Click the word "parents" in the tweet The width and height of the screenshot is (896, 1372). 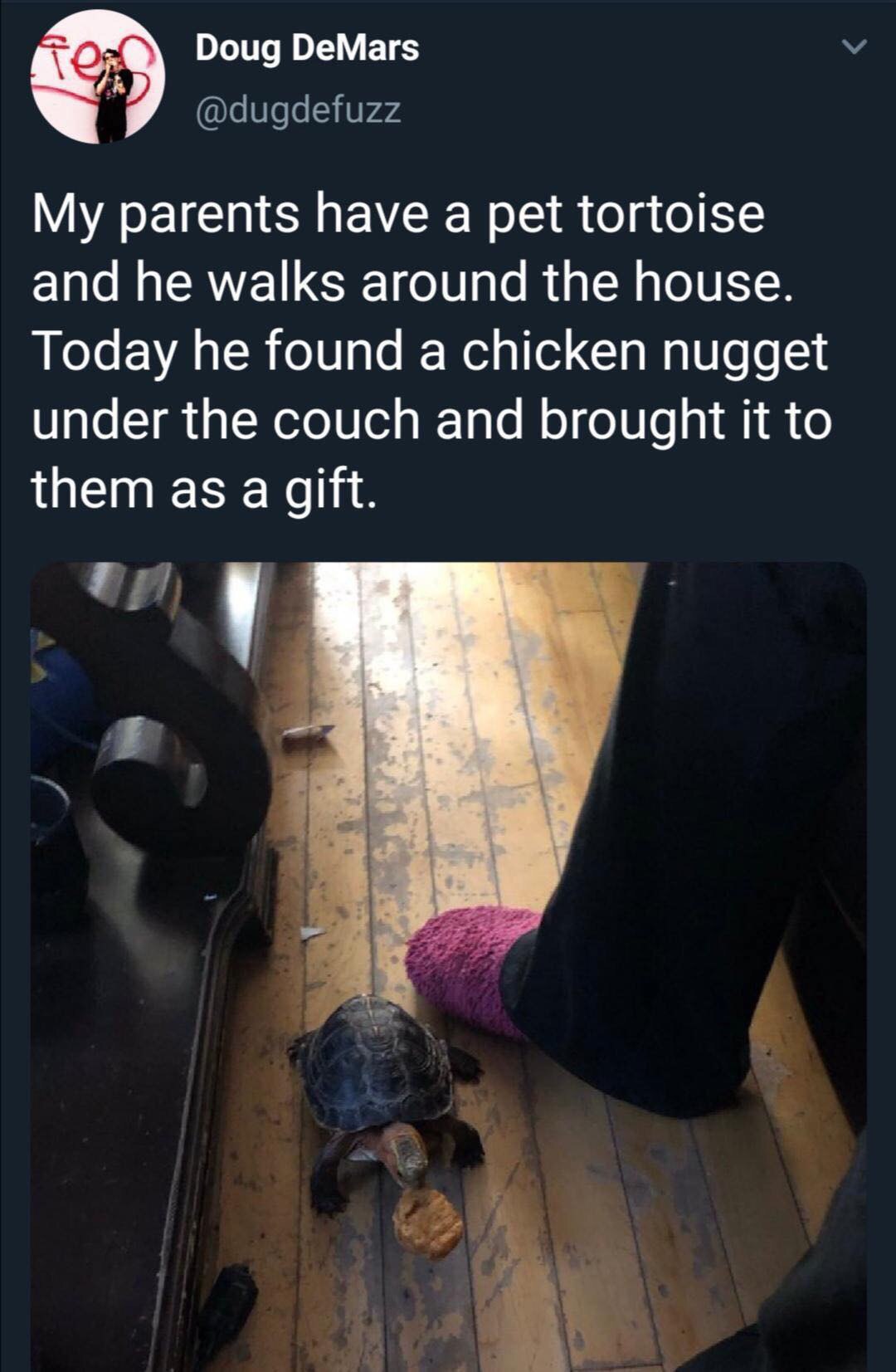[x=211, y=215]
